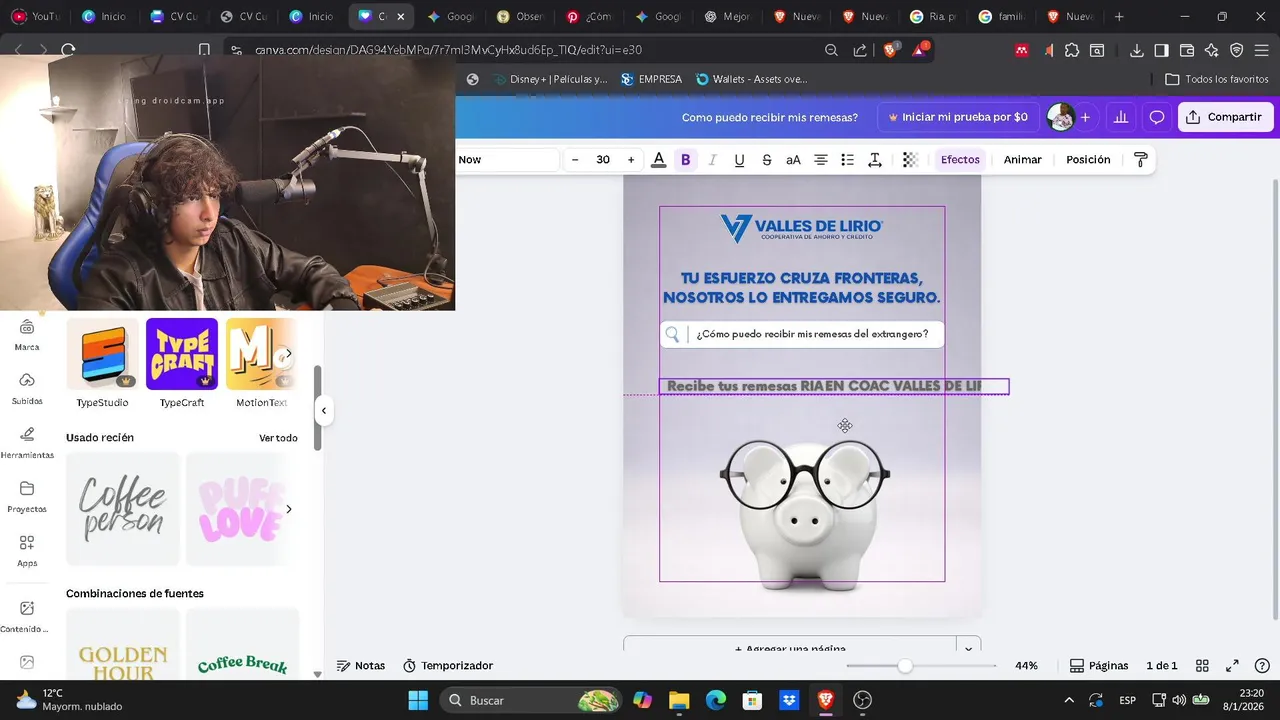
Task: Collapse the side panel with arrow handle
Action: pyautogui.click(x=323, y=411)
